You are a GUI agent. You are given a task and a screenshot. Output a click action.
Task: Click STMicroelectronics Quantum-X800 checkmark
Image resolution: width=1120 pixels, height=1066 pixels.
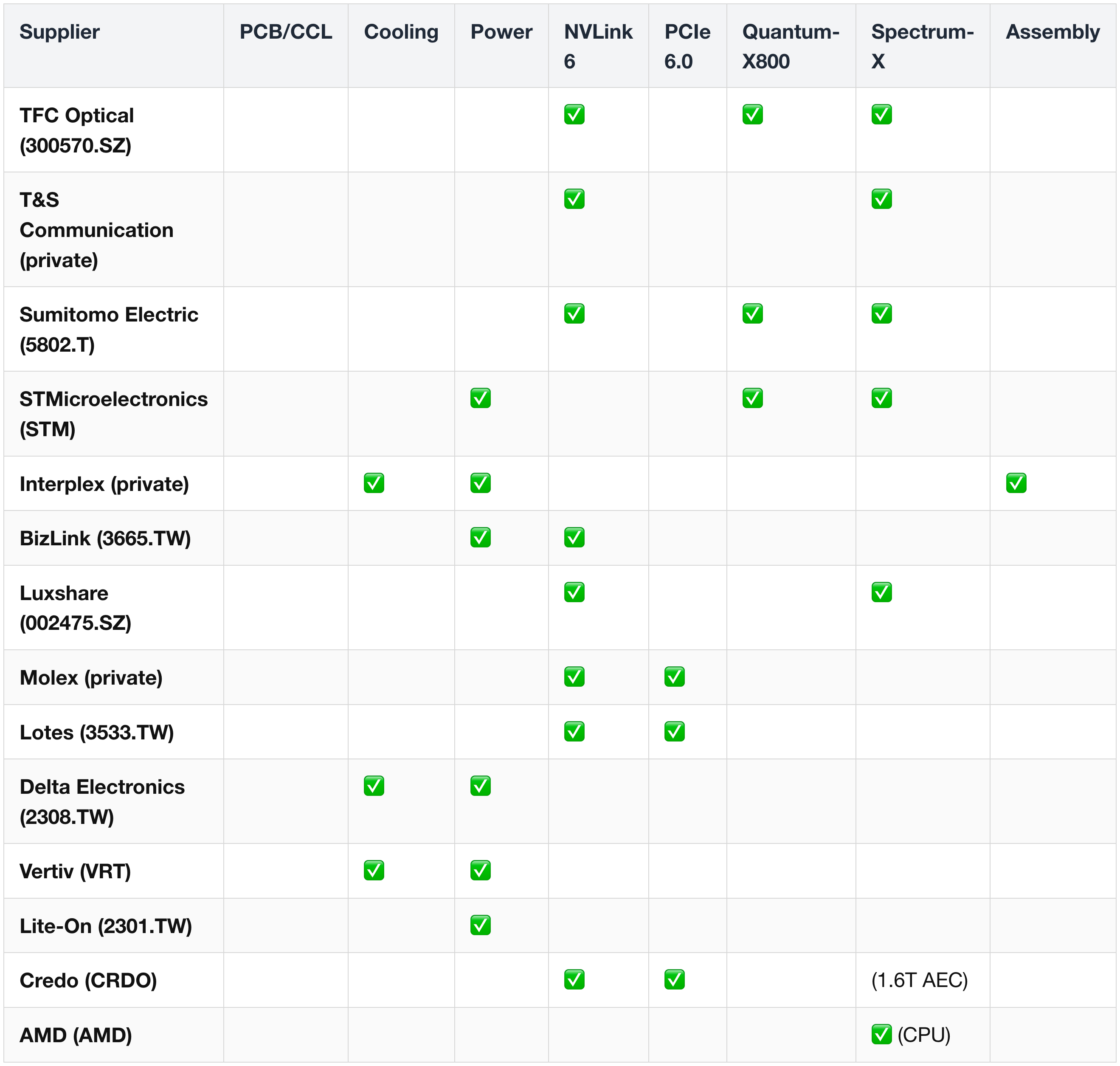(752, 398)
